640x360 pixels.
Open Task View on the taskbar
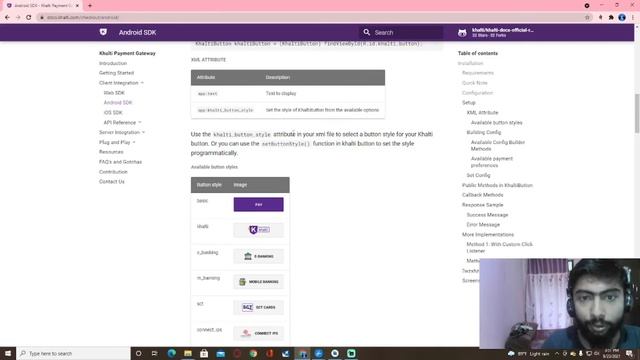pyautogui.click(x=155, y=353)
